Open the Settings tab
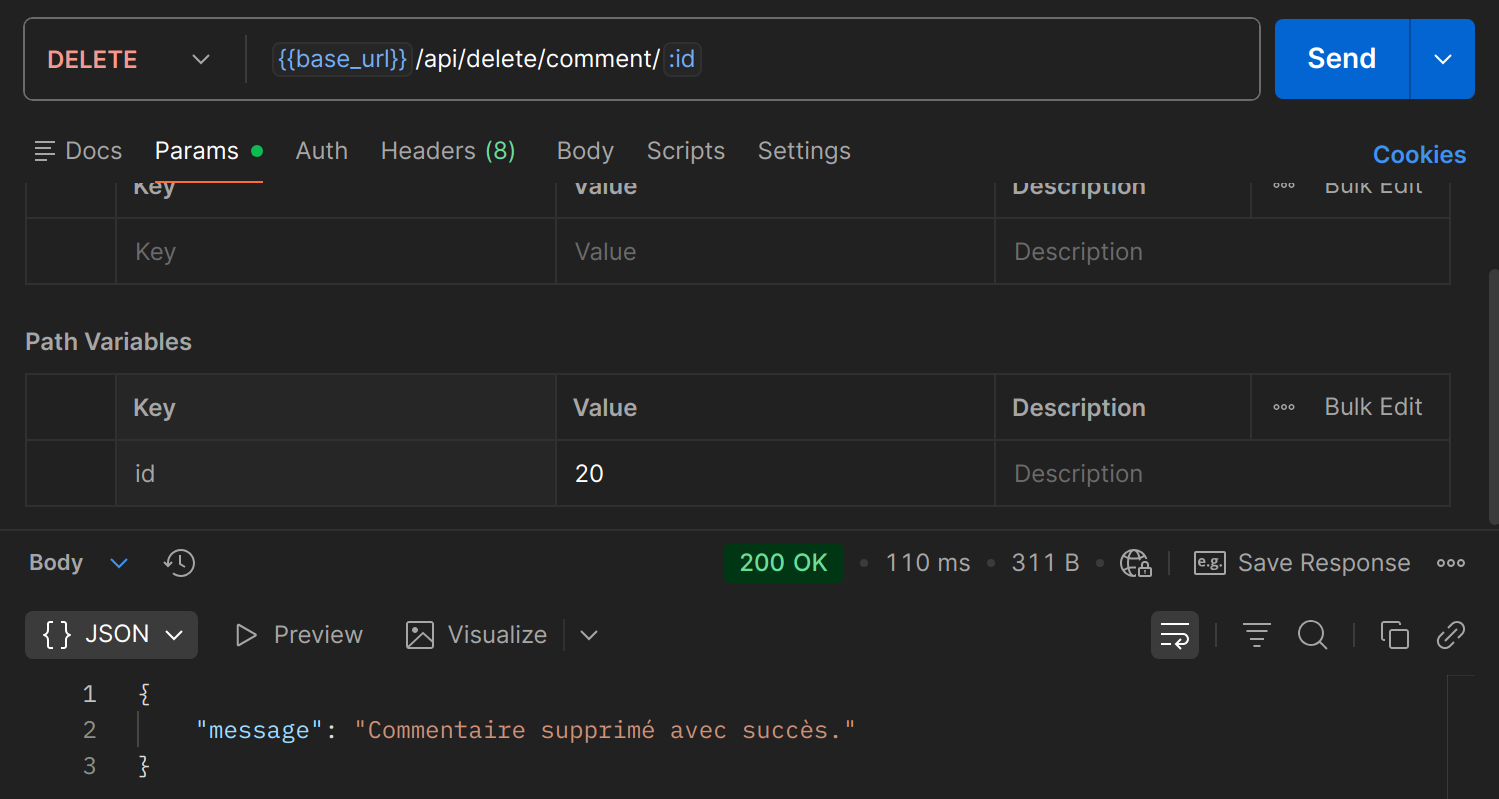The width and height of the screenshot is (1499, 799). 804,151
